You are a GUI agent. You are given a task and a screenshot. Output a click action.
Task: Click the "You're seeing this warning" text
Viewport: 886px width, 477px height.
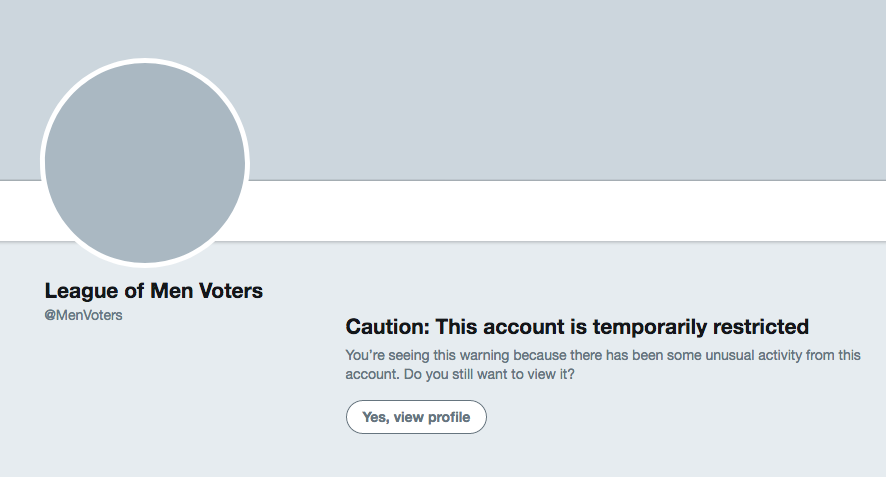coord(426,355)
